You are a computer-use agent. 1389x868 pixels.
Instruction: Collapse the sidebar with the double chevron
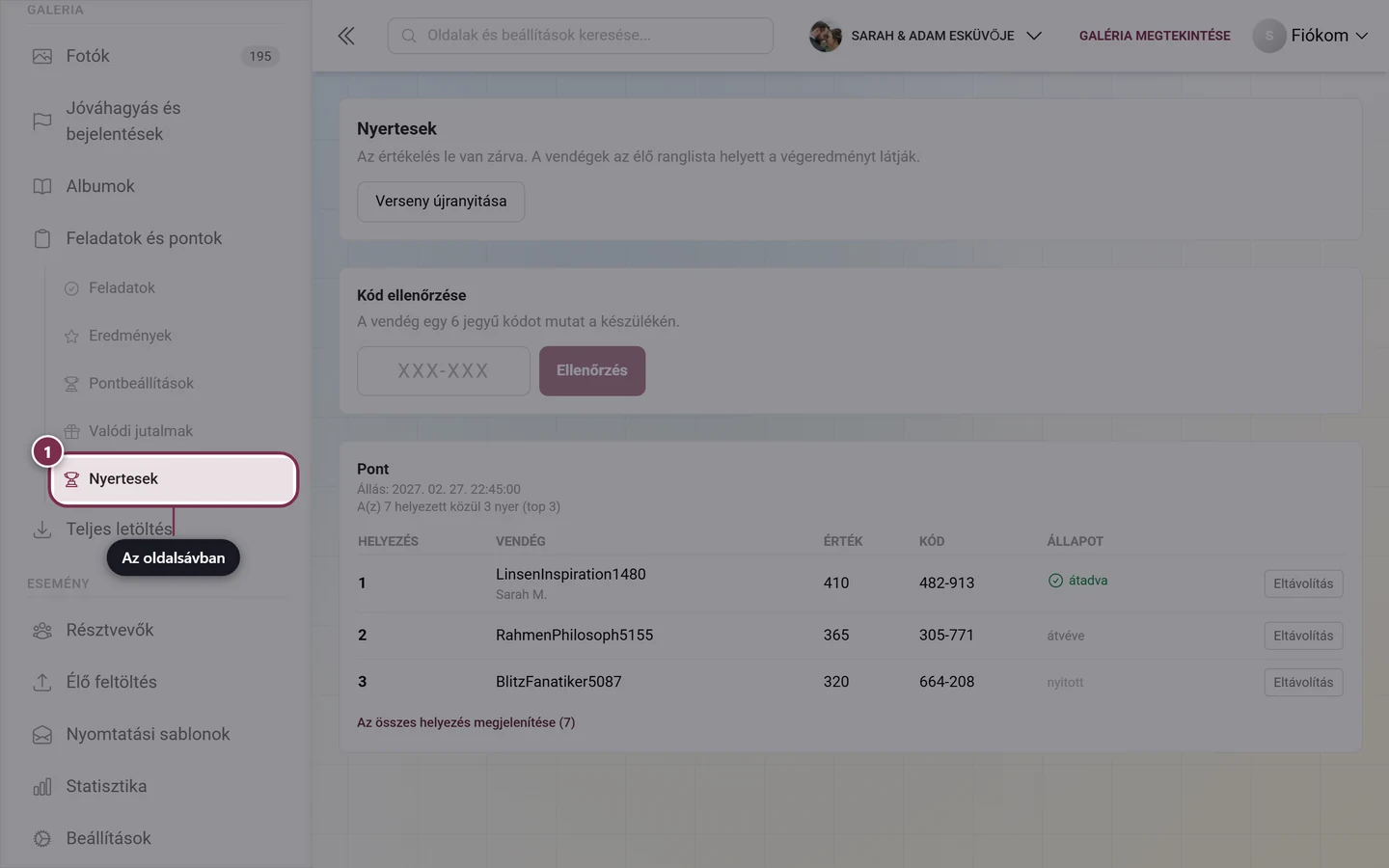(346, 36)
